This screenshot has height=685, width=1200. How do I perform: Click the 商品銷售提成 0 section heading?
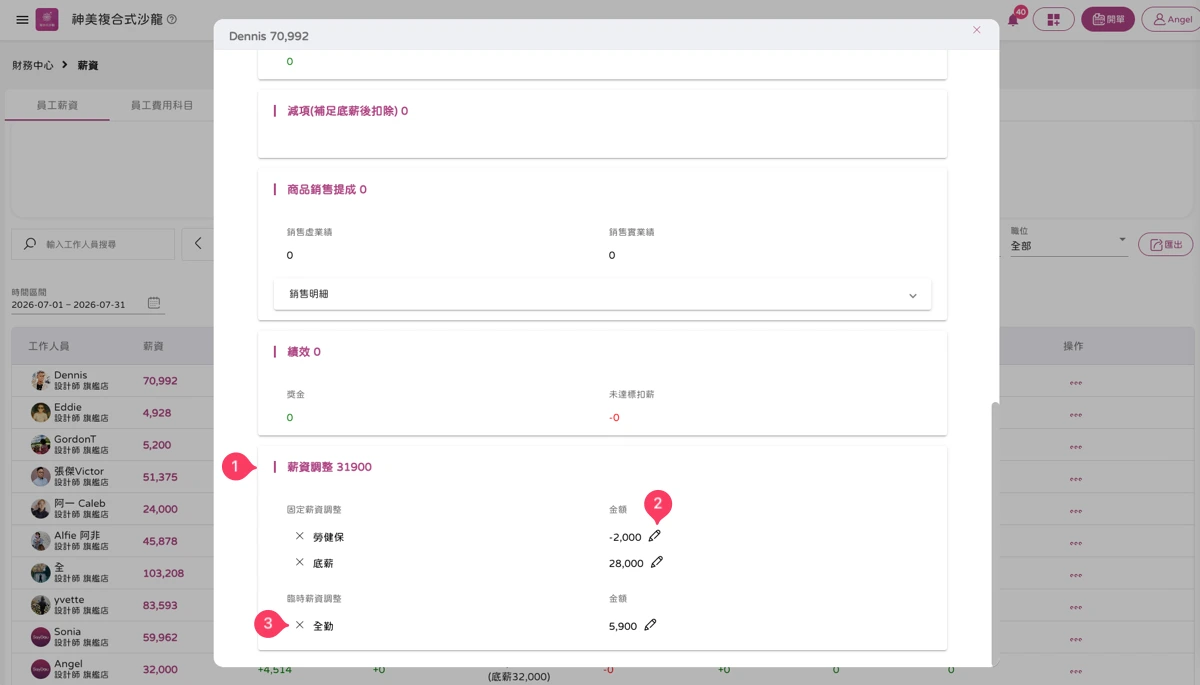tap(327, 189)
